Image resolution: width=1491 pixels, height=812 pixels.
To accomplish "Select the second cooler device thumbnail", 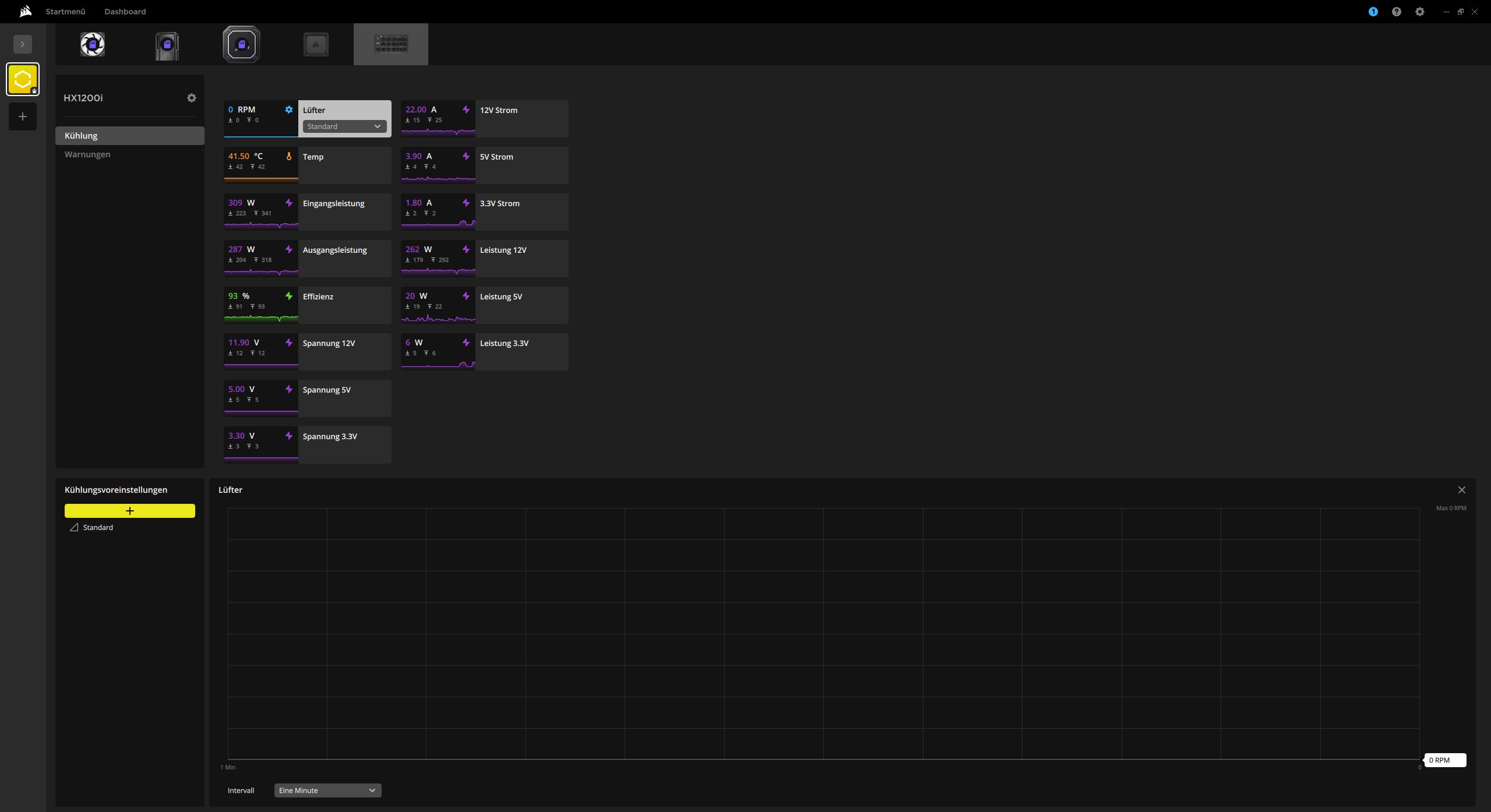I will [x=167, y=45].
